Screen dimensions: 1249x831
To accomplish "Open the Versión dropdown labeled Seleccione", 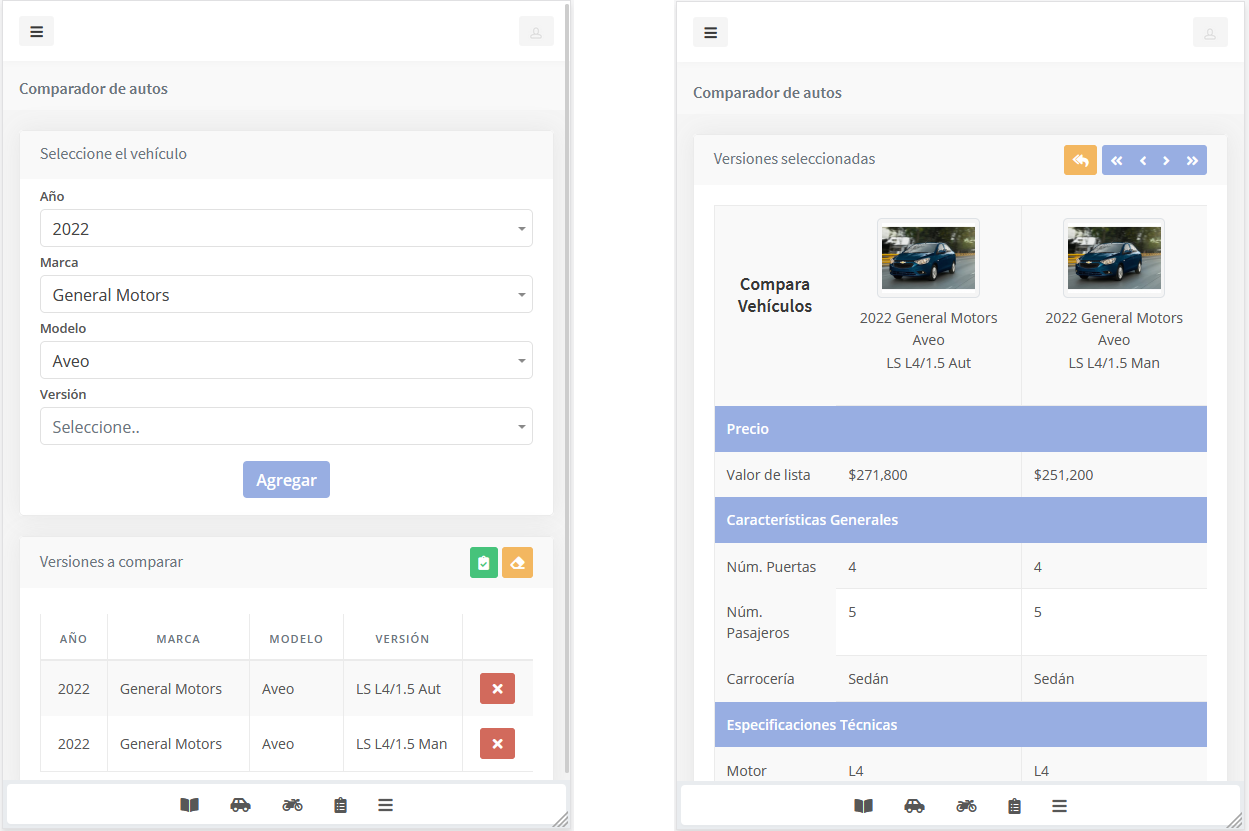I will point(286,427).
